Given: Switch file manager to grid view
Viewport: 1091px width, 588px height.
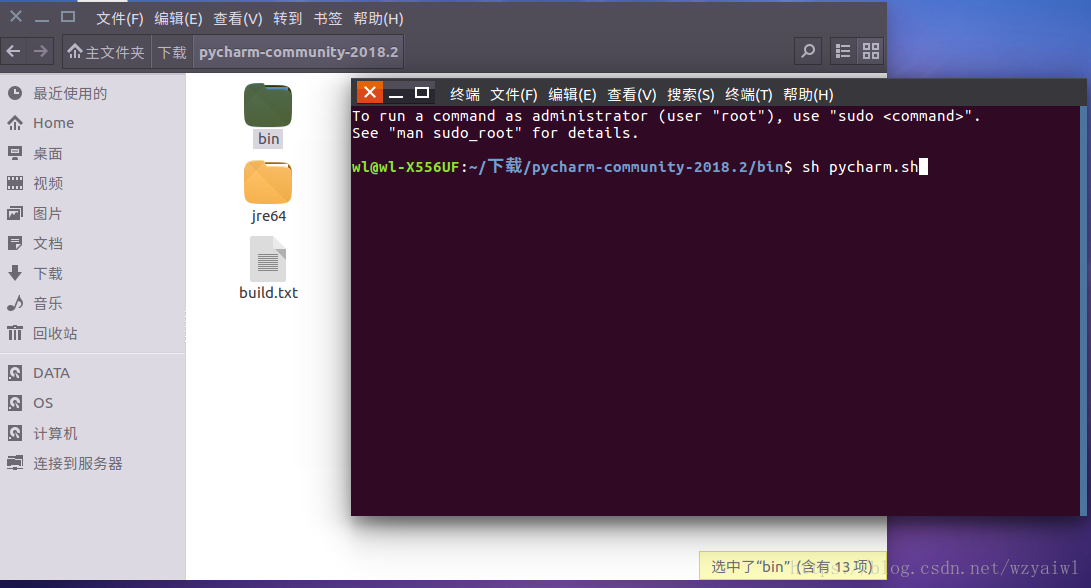Looking at the screenshot, I should point(870,51).
